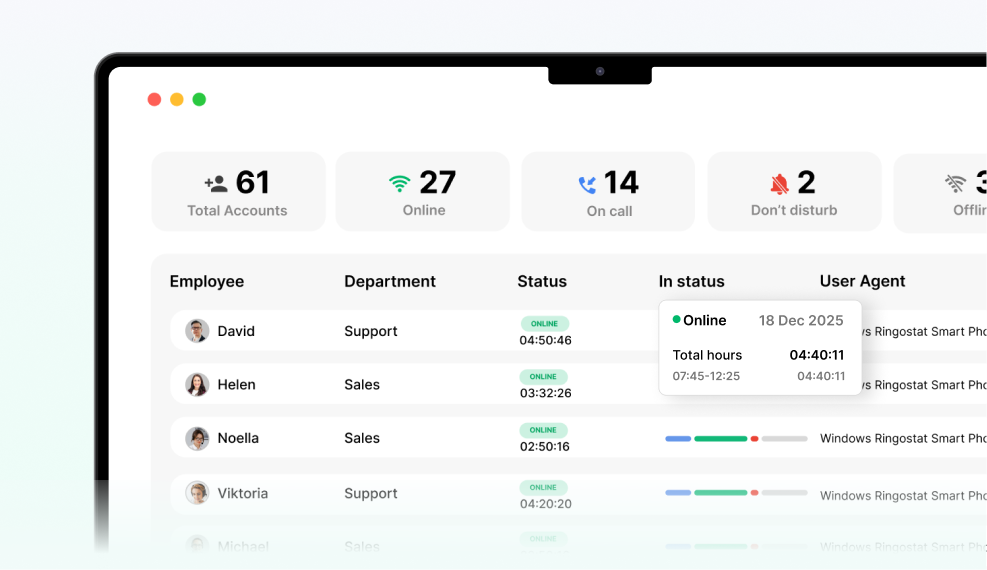Screen dimensions: 987x570
Task: Click Noella's Sales department cell
Action: (362, 438)
